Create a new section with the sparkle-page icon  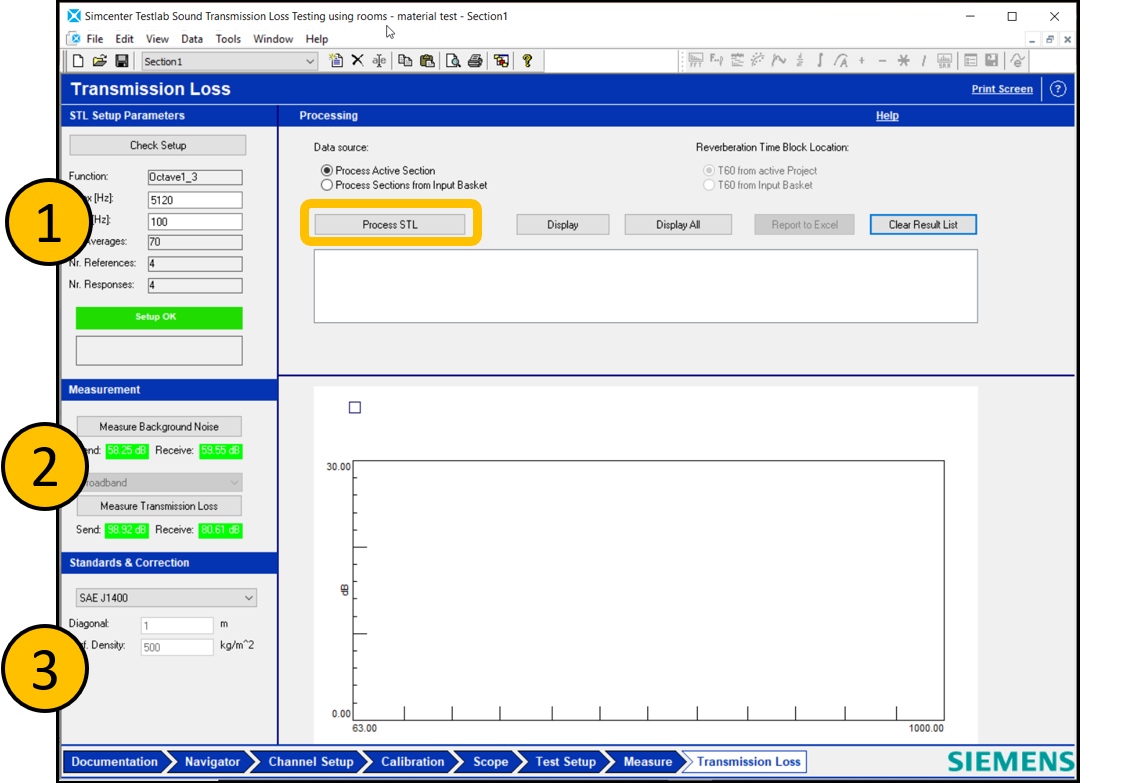(336, 61)
